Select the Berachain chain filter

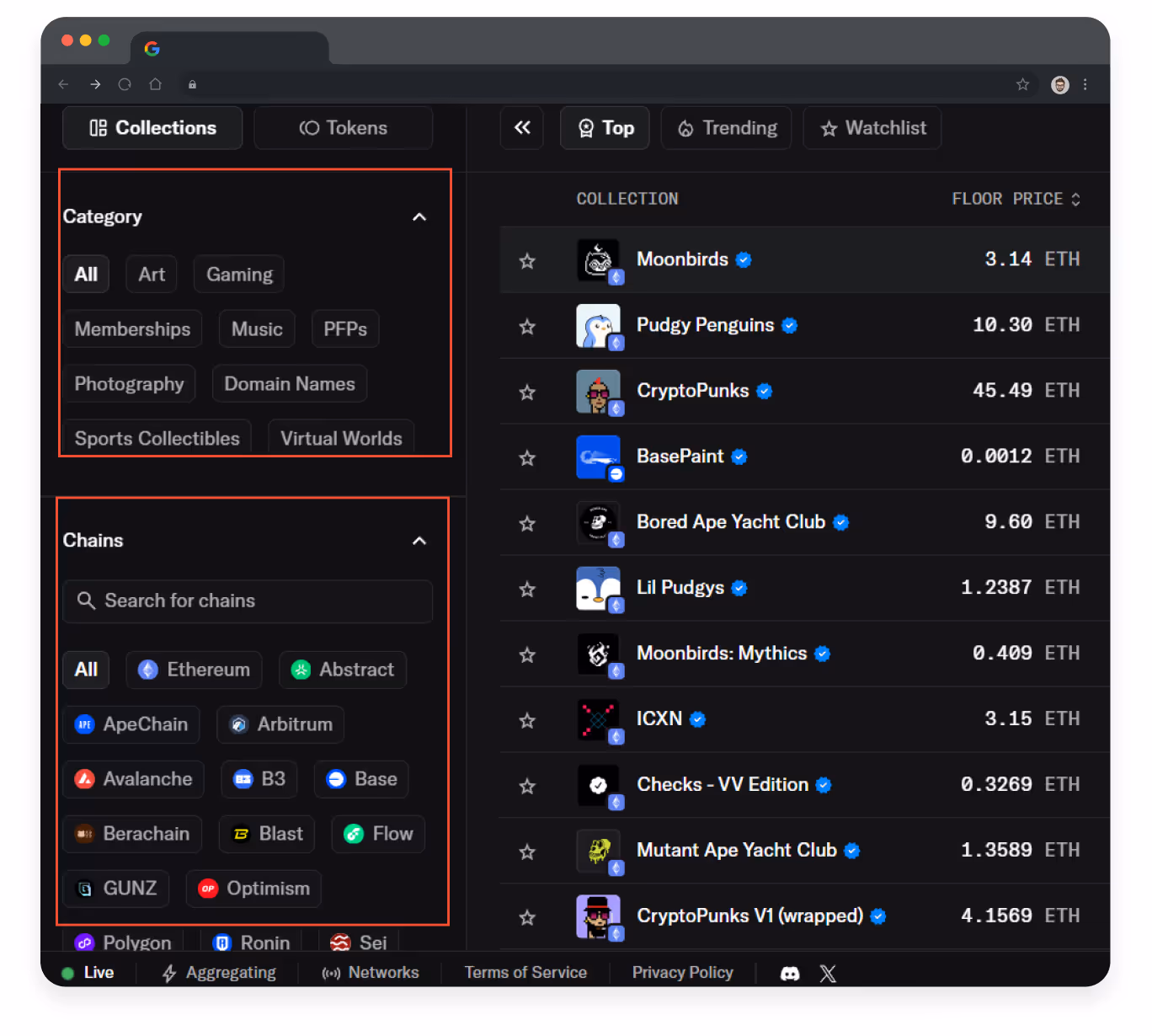click(x=132, y=834)
